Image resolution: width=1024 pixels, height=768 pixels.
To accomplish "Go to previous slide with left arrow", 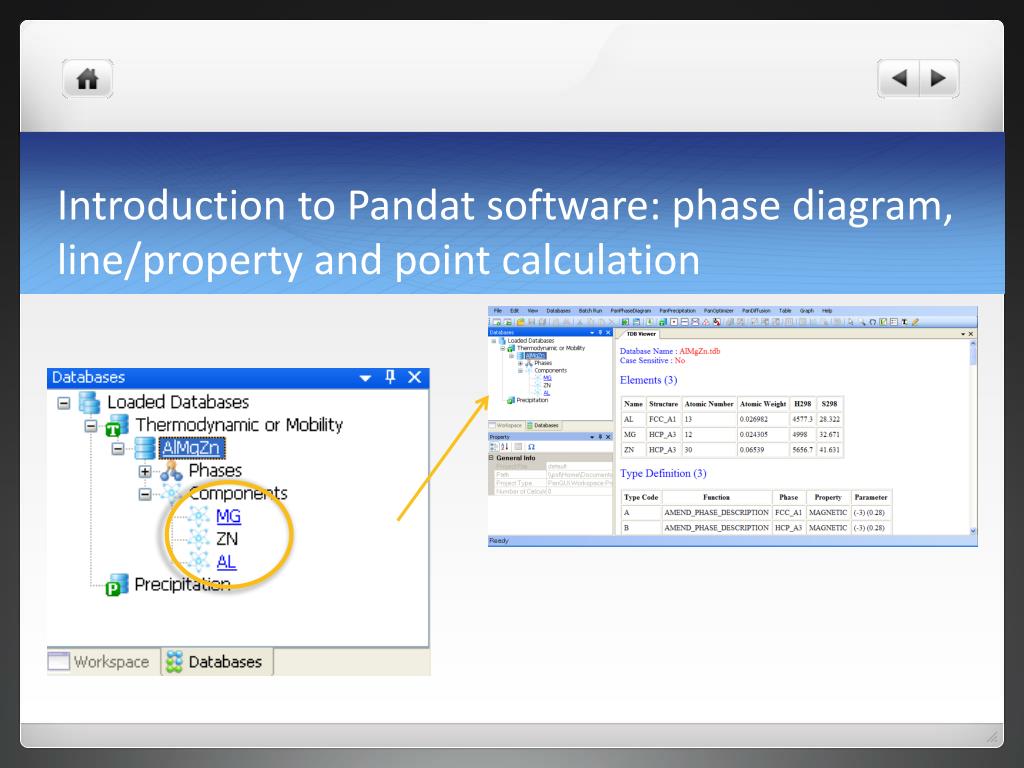I will [899, 78].
